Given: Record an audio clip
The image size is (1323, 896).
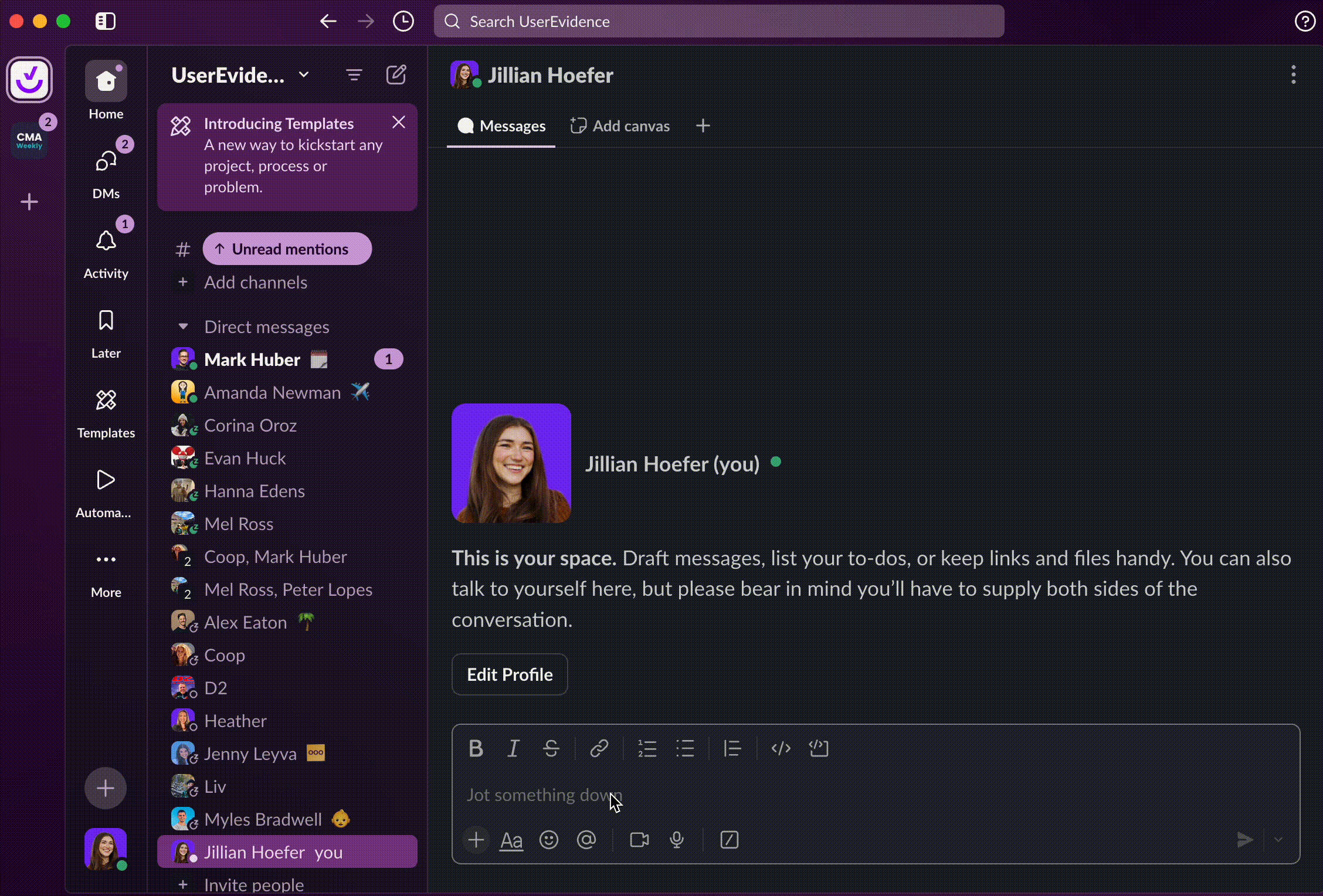Looking at the screenshot, I should [x=677, y=840].
